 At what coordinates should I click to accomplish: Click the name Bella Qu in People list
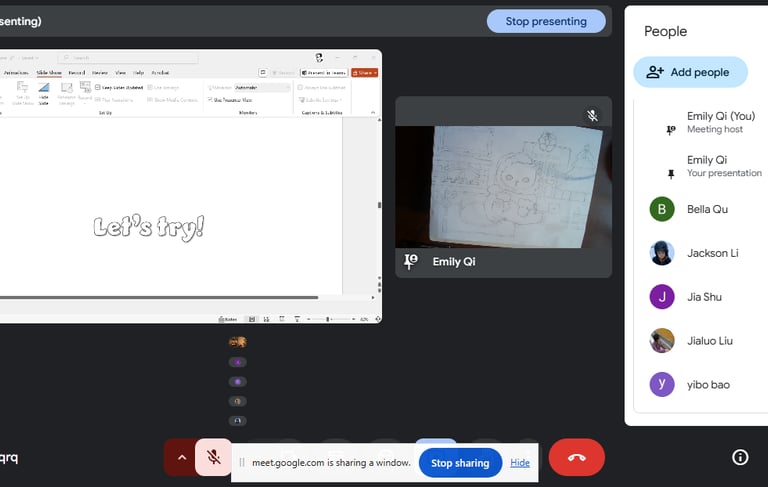pyautogui.click(x=707, y=209)
